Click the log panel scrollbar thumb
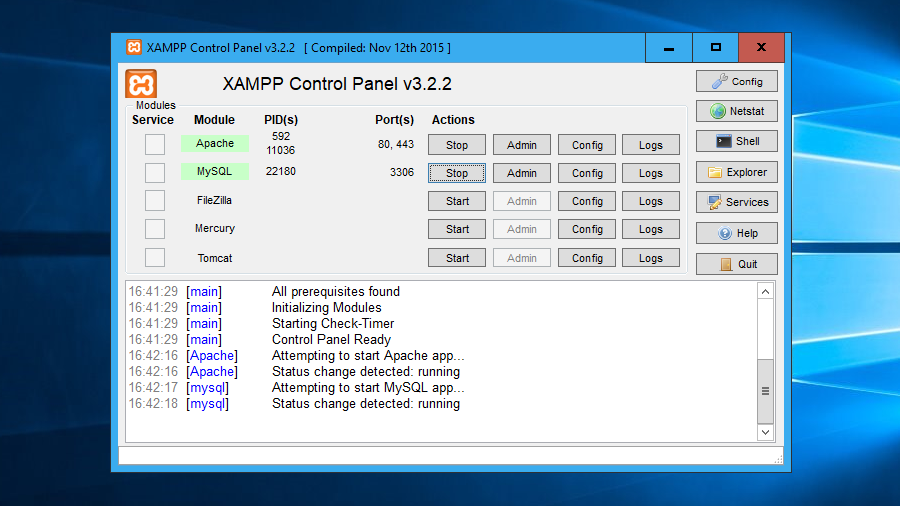Screen dimensions: 900x506 (765, 391)
